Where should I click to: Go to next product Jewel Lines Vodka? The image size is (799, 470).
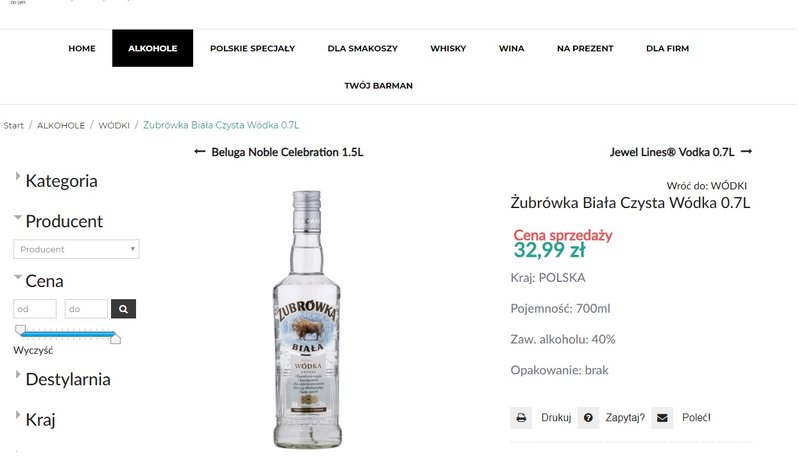pyautogui.click(x=681, y=152)
